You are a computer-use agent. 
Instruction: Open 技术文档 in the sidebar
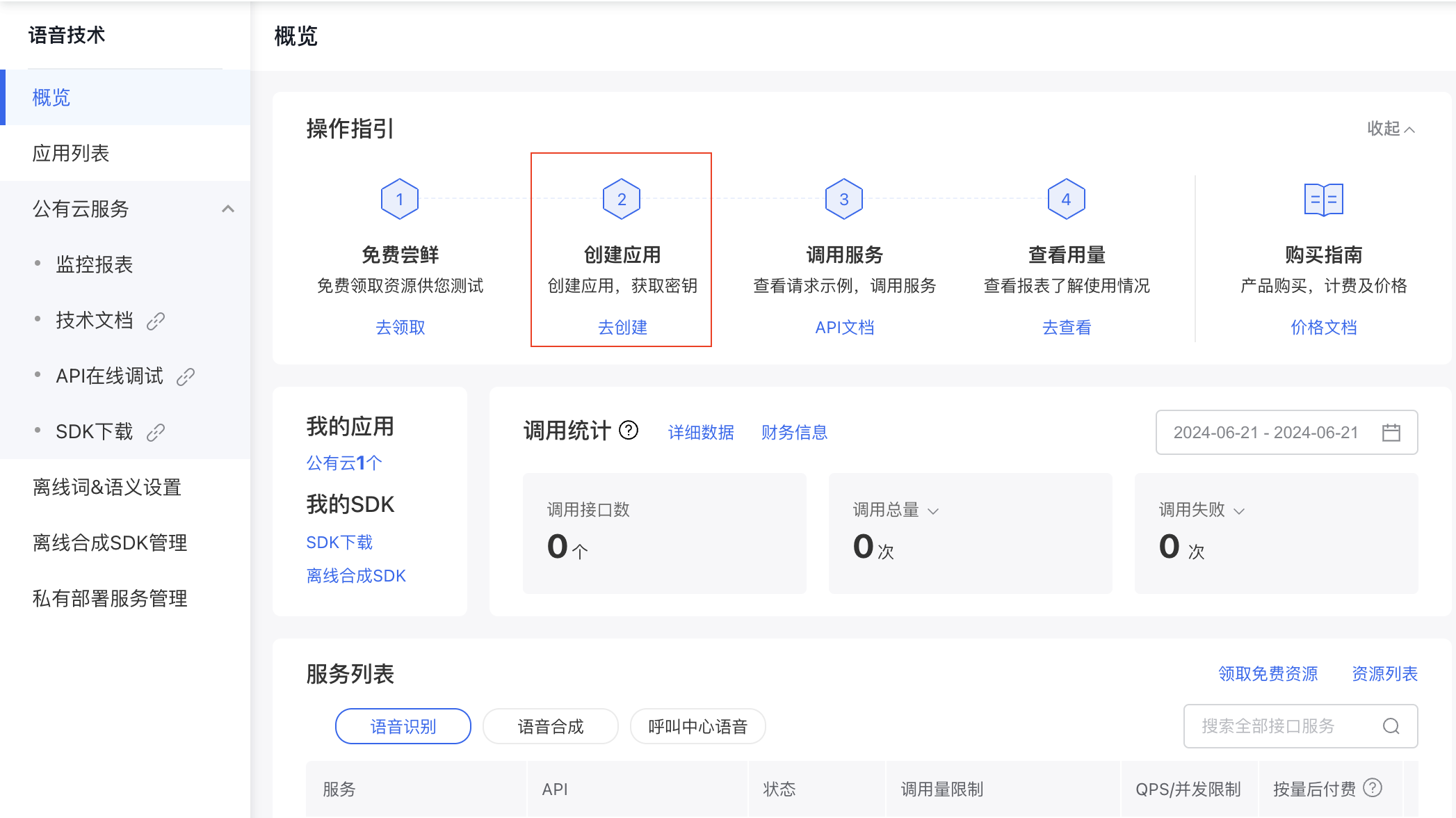pos(95,320)
